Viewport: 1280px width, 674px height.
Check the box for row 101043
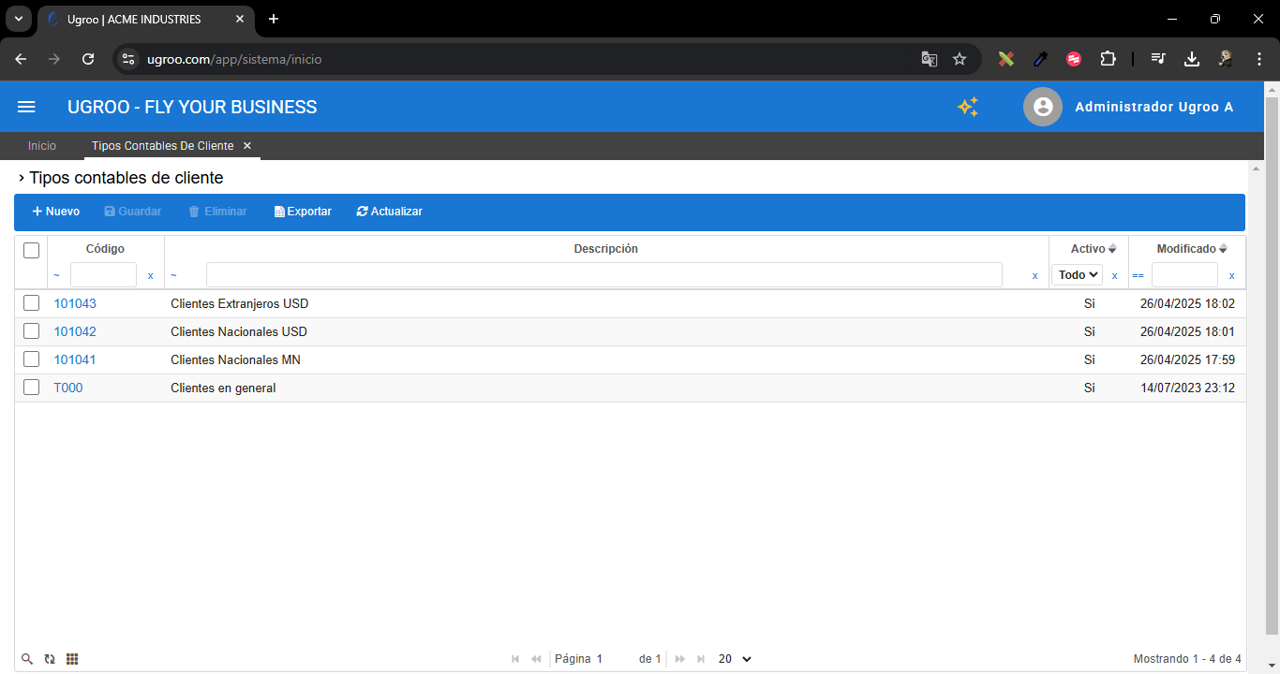(x=31, y=303)
